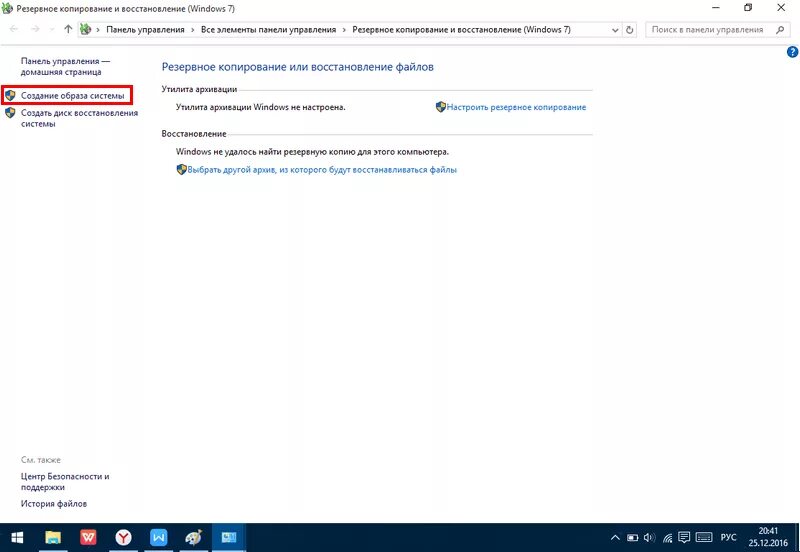
Task: Open "Панель управления — домашняя страница"
Action: click(x=65, y=66)
